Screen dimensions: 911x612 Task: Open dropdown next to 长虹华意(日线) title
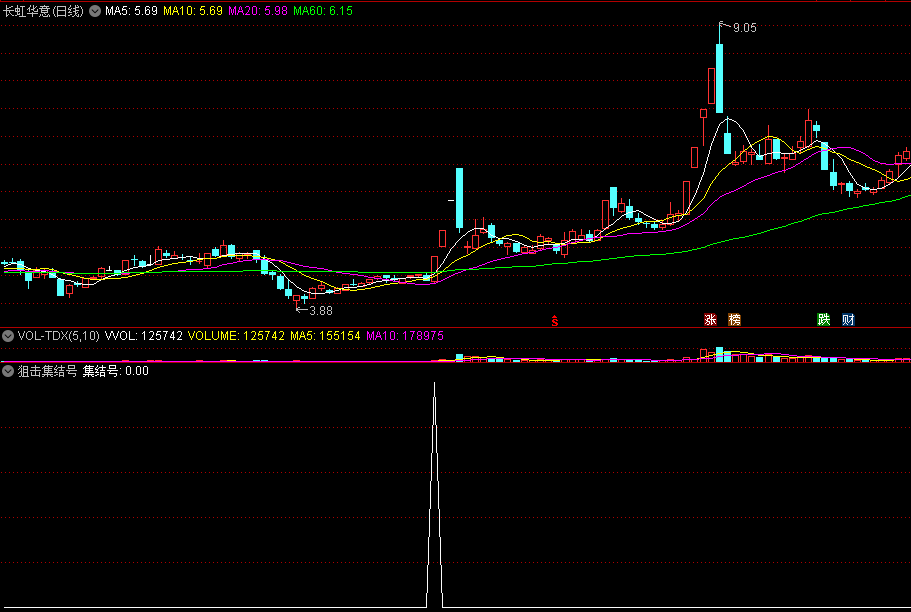pos(95,11)
